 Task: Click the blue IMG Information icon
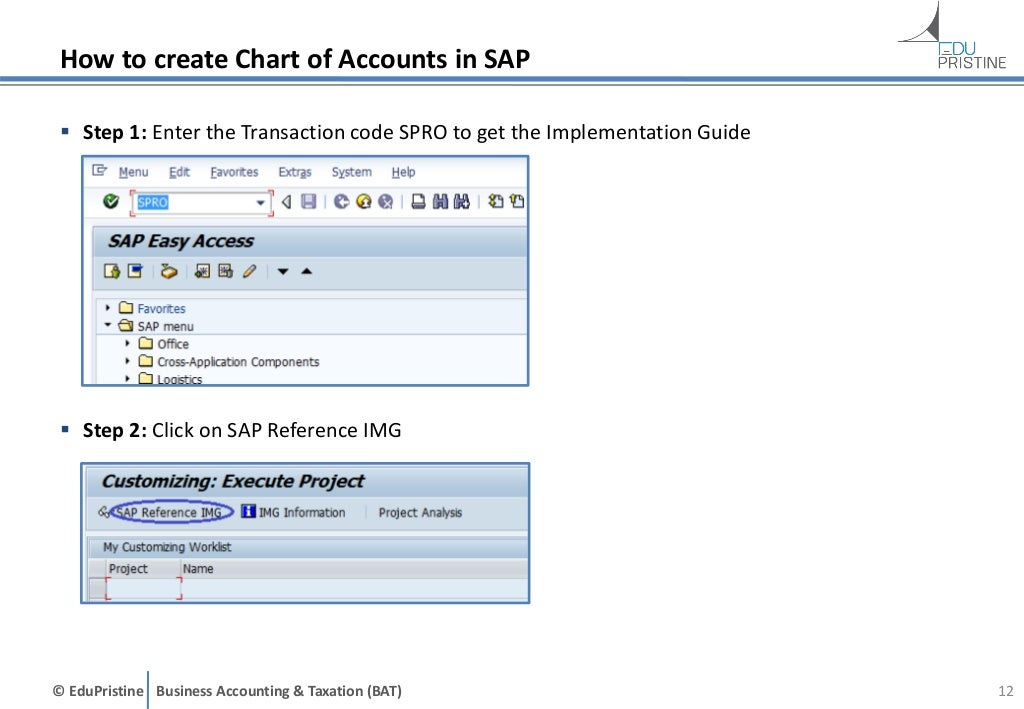pyautogui.click(x=248, y=511)
